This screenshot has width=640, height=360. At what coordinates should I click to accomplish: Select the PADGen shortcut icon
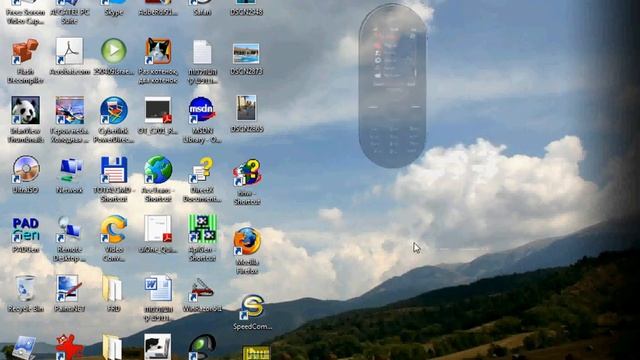coord(26,229)
